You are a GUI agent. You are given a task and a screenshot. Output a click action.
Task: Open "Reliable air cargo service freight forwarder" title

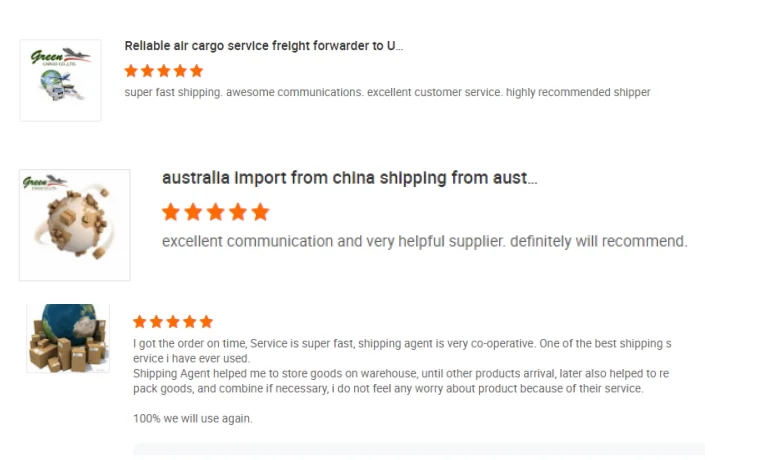263,46
